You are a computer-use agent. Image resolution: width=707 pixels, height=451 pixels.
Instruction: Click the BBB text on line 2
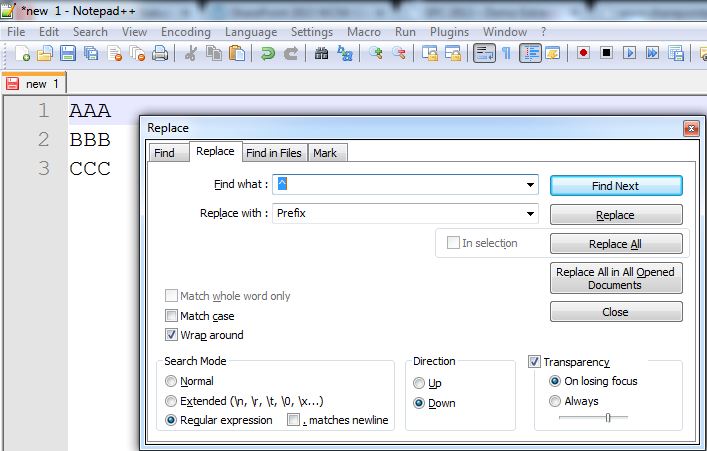[x=90, y=139]
